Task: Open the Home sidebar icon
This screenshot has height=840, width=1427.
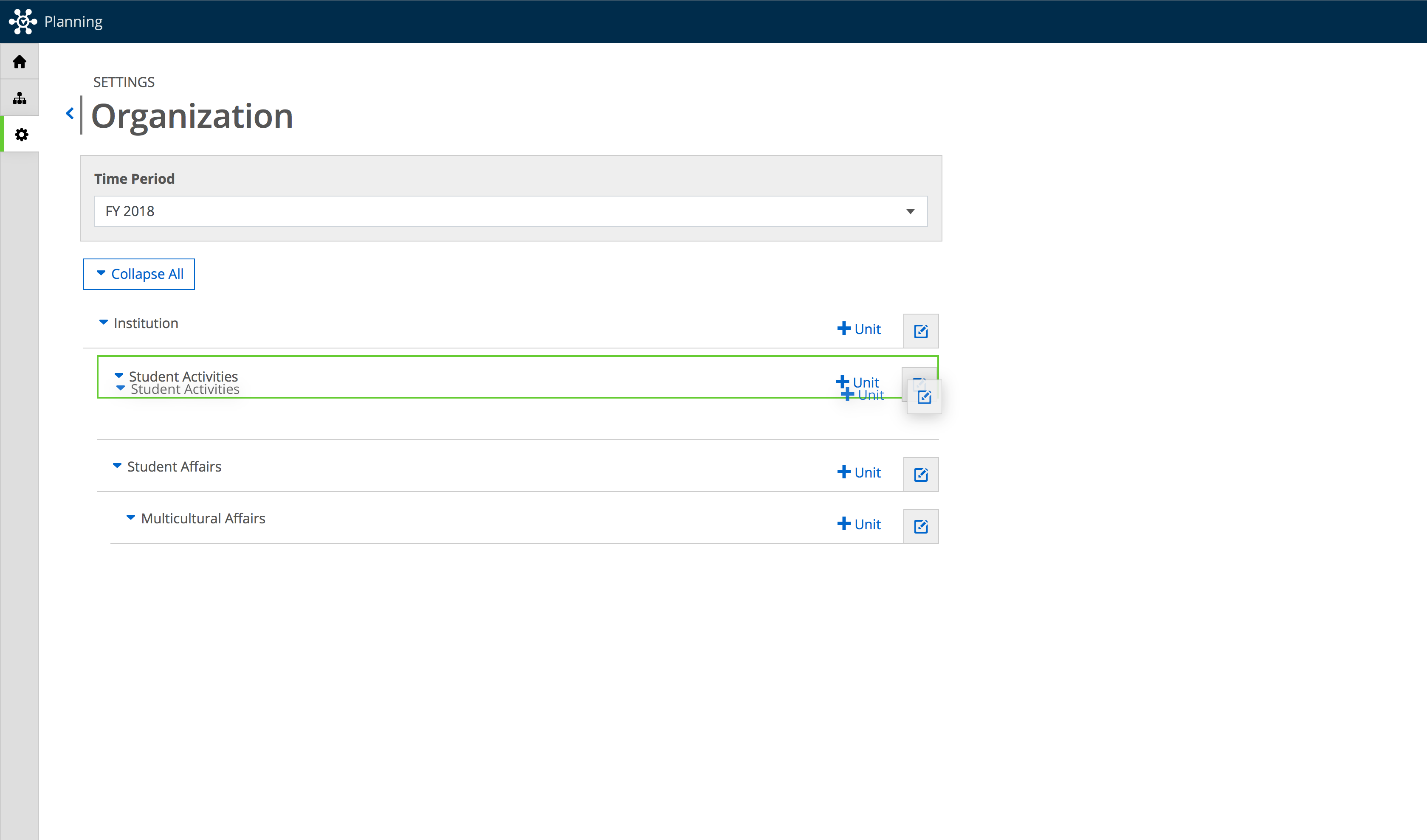Action: coord(19,62)
